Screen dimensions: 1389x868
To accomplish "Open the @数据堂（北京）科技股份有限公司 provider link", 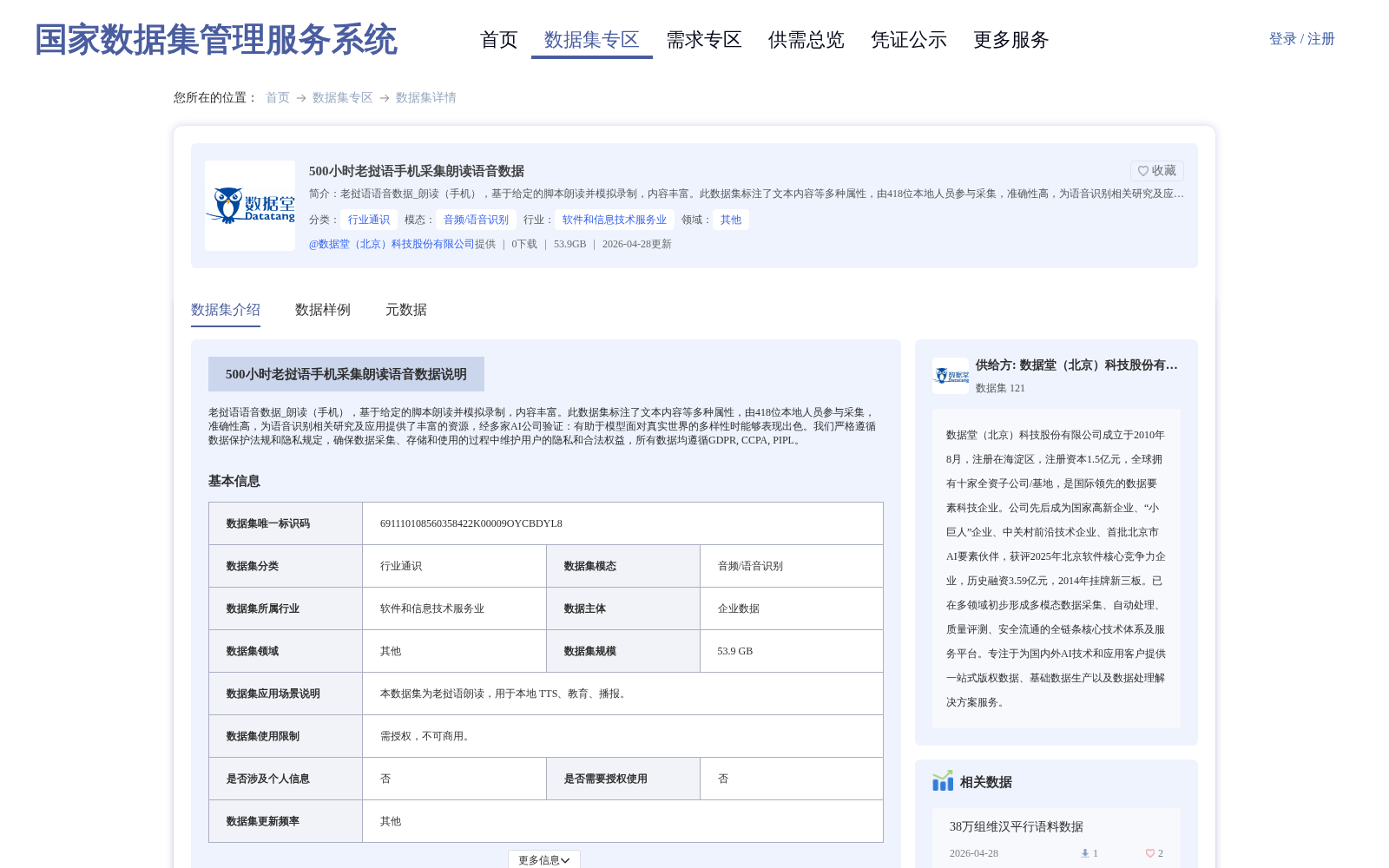I will tap(392, 244).
